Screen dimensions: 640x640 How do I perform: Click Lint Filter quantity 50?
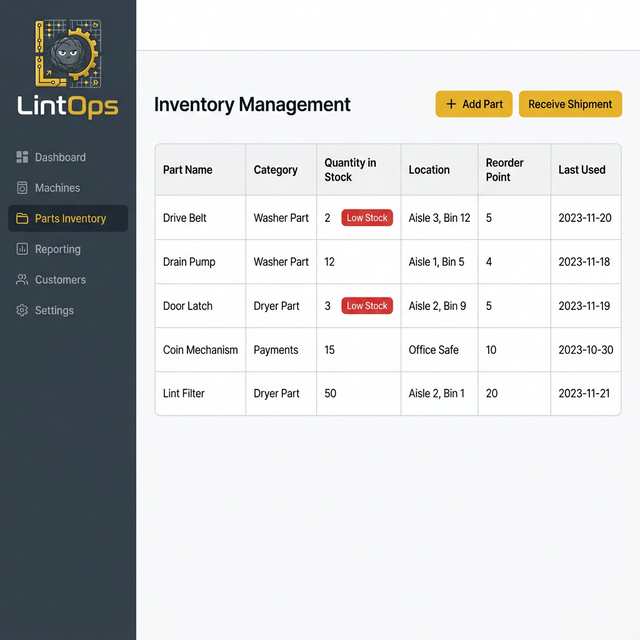[330, 393]
